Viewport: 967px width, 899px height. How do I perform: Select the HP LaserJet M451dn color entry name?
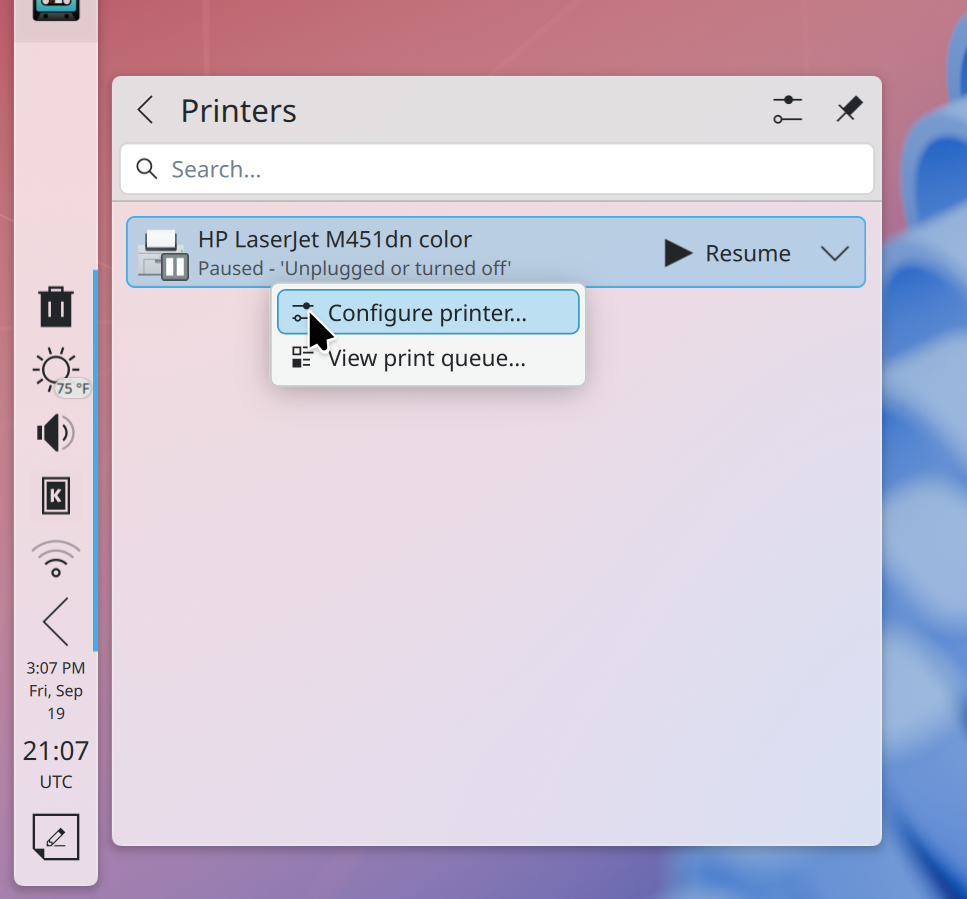tap(334, 240)
